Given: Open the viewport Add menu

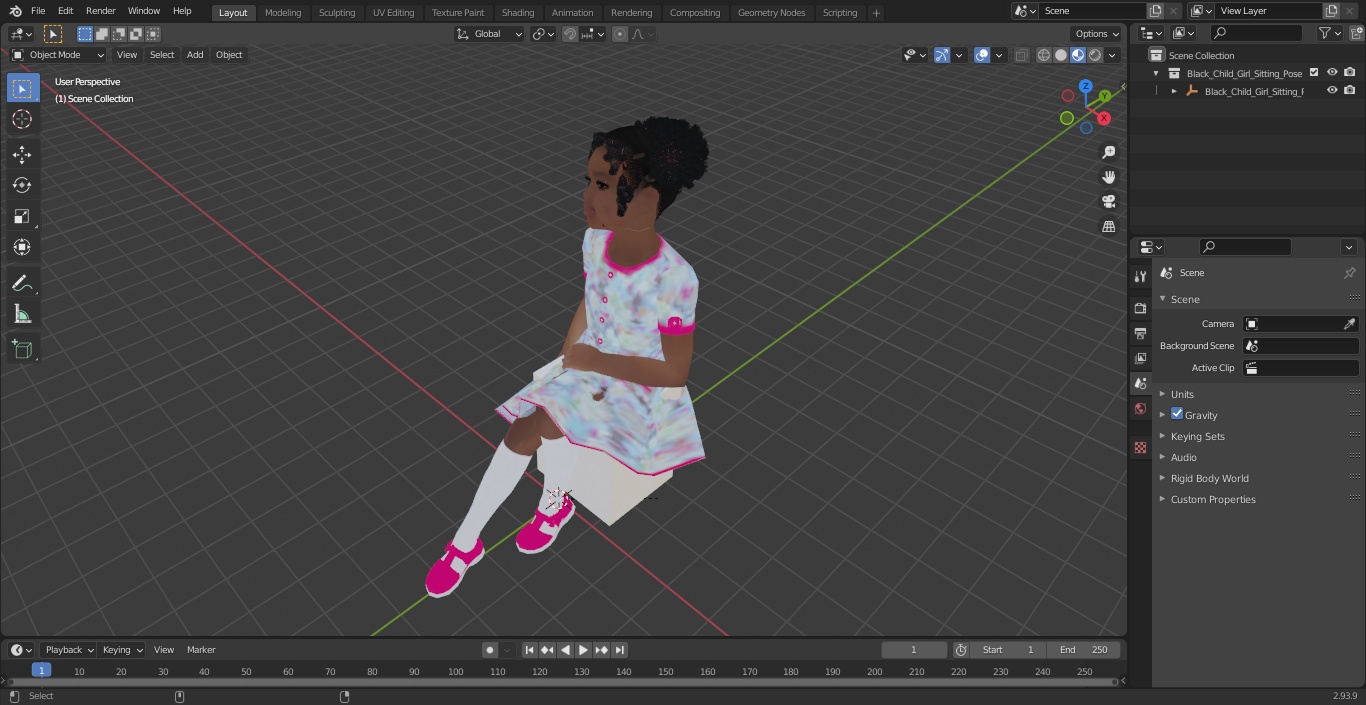Looking at the screenshot, I should [x=195, y=55].
